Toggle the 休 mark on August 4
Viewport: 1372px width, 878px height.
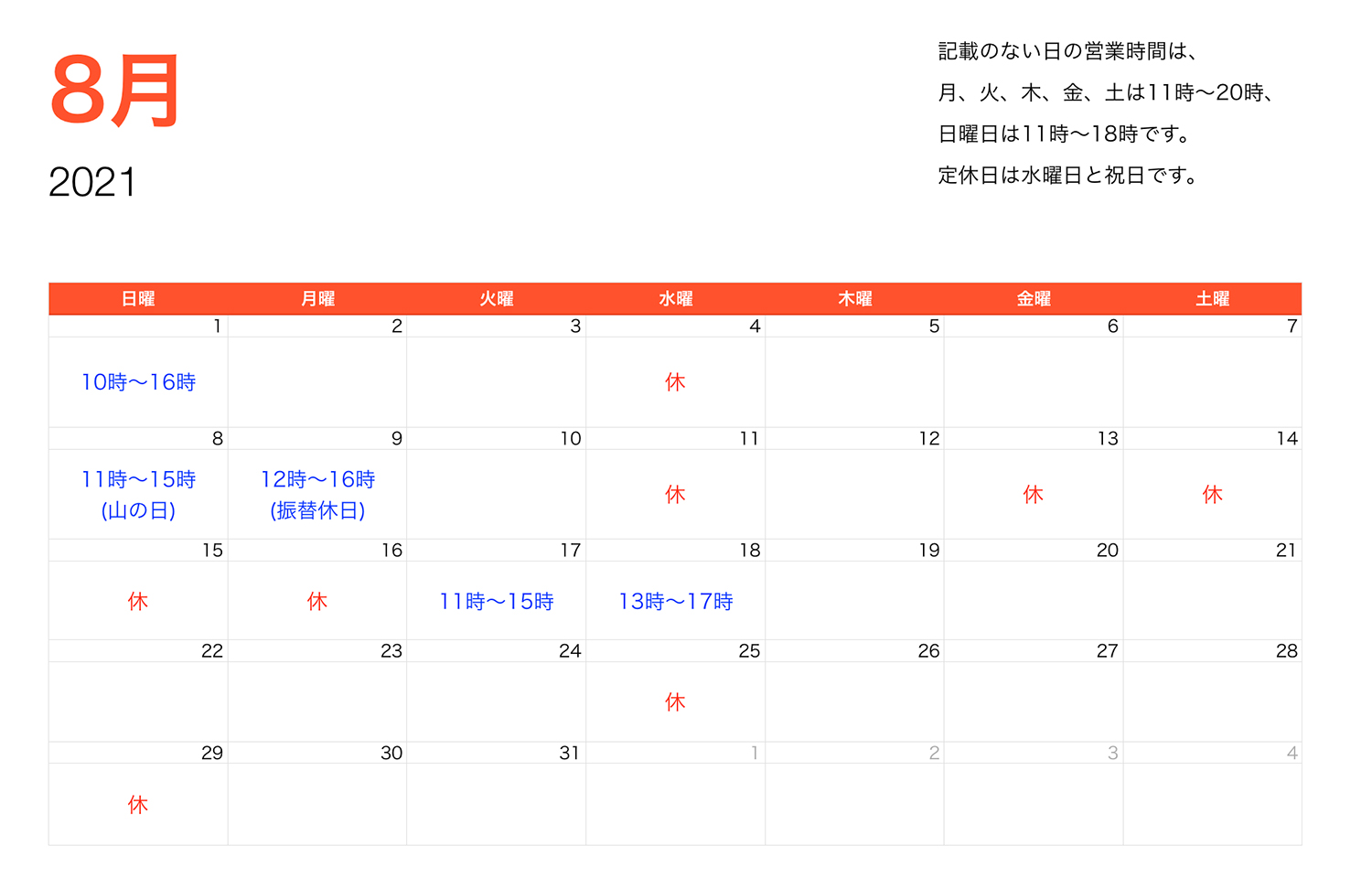pyautogui.click(x=675, y=382)
